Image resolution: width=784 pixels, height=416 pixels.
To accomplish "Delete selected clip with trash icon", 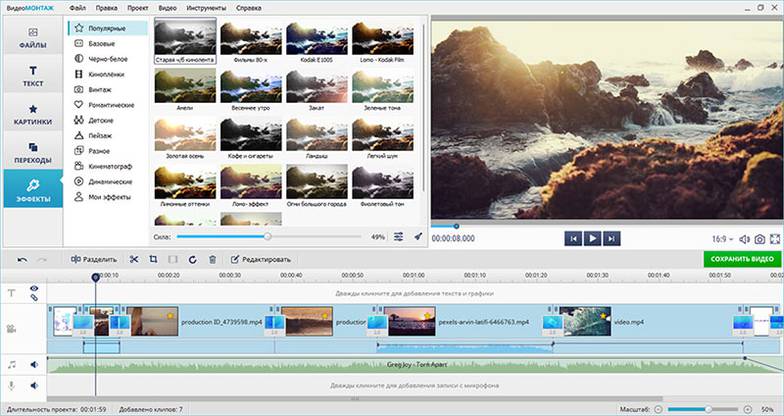I will (212, 260).
